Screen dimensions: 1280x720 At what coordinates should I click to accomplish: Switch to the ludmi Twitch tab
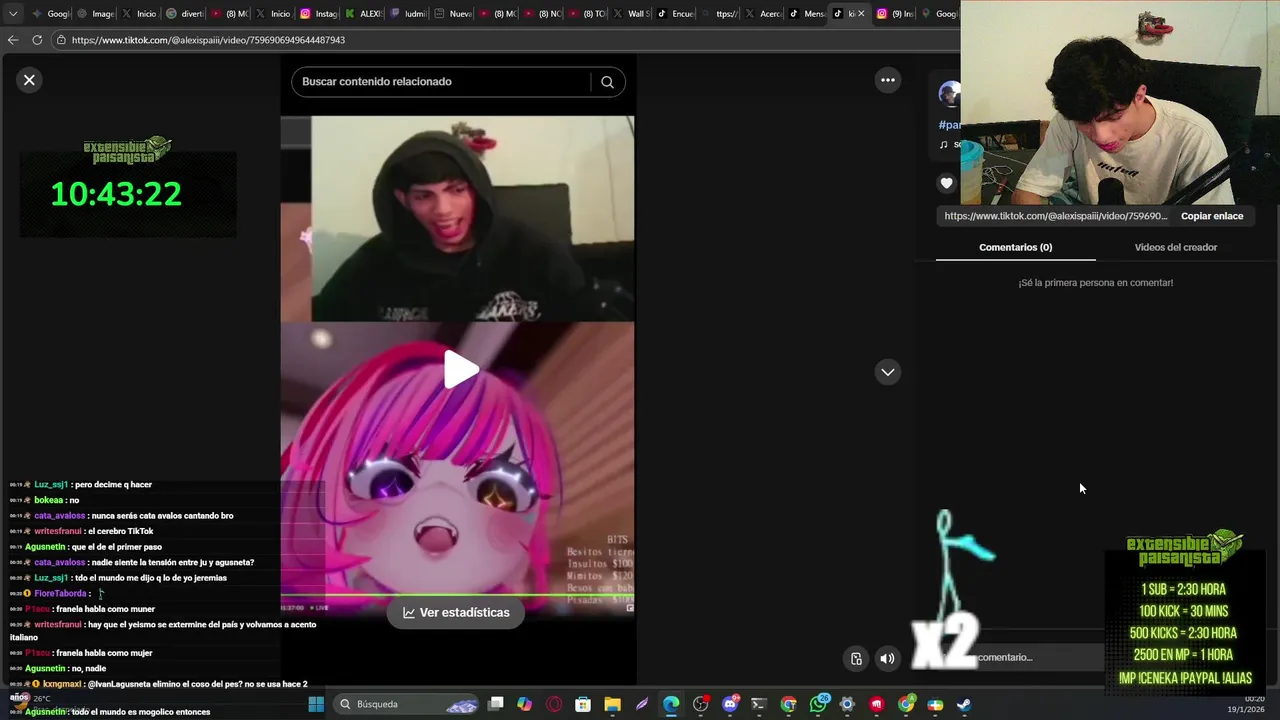tap(408, 14)
